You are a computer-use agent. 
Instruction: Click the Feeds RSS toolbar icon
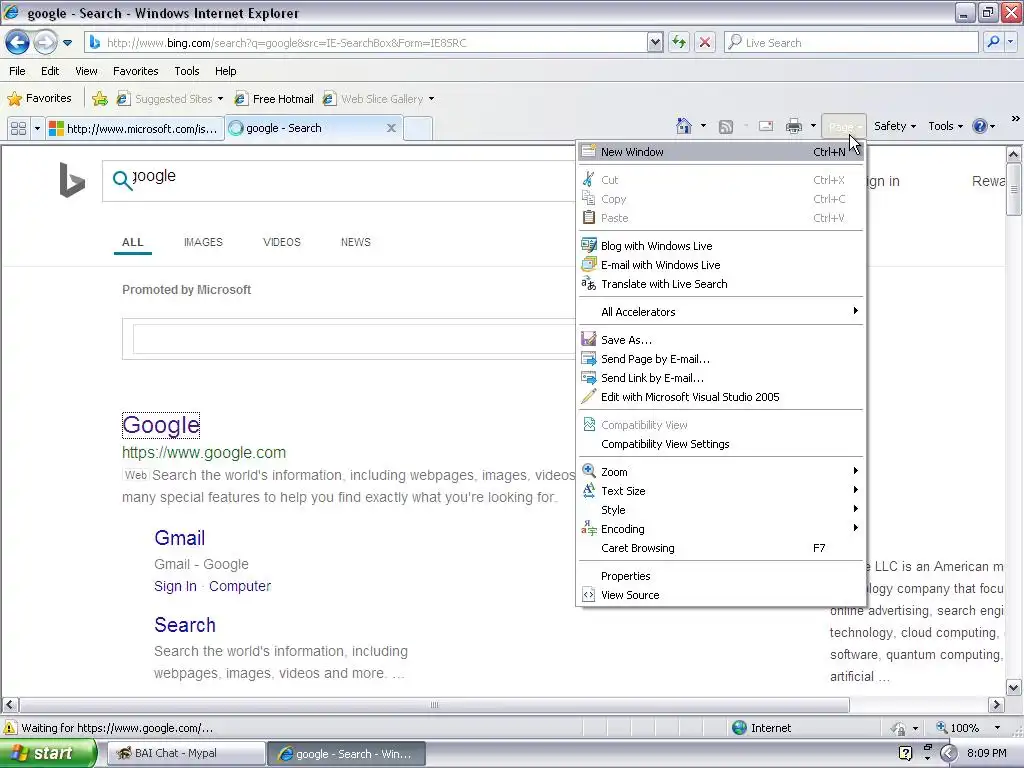tap(726, 126)
